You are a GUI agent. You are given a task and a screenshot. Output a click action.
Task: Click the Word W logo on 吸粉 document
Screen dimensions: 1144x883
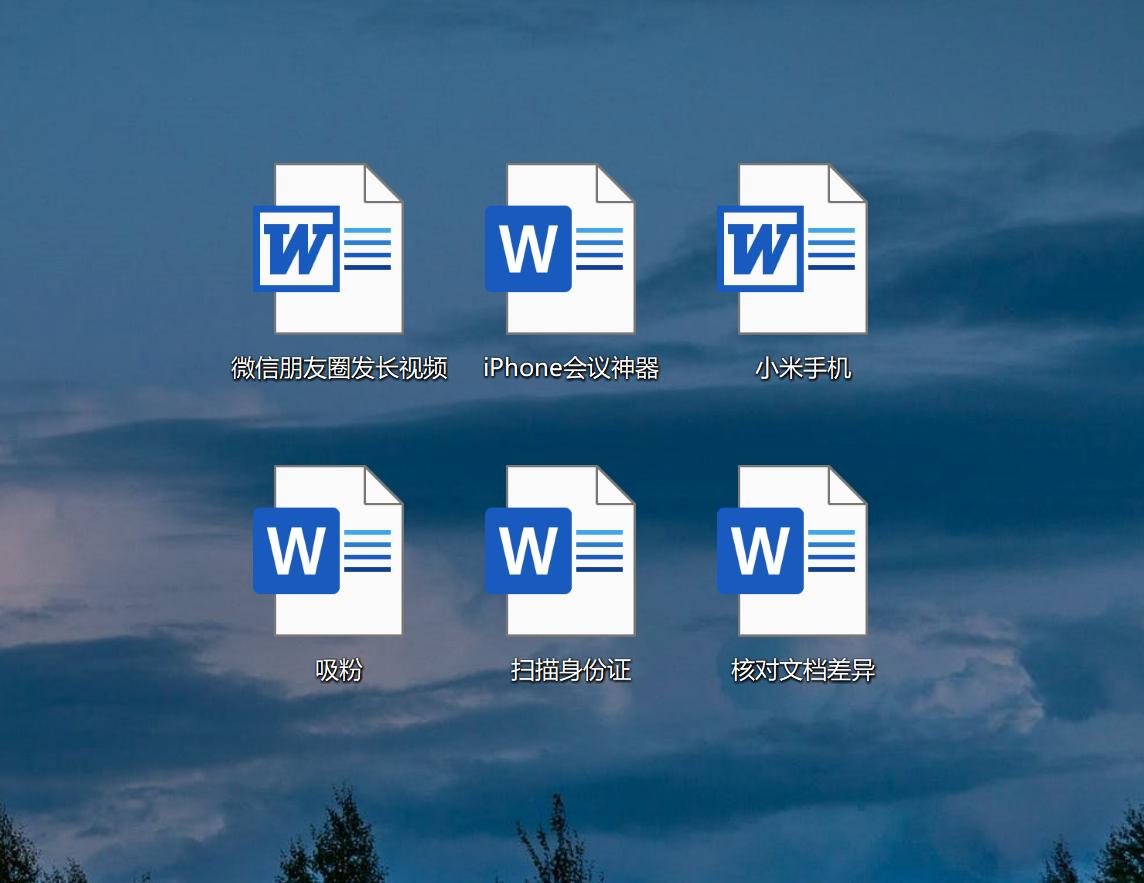(296, 548)
